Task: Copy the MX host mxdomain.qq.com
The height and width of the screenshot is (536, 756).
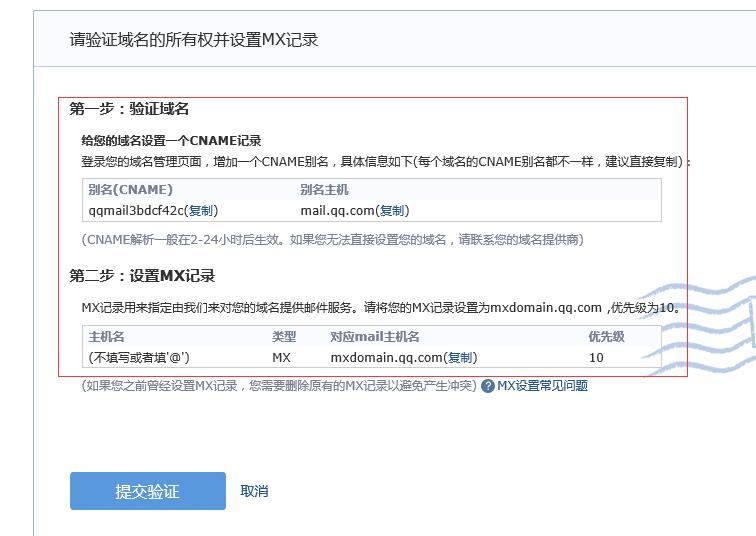Action: (x=459, y=357)
